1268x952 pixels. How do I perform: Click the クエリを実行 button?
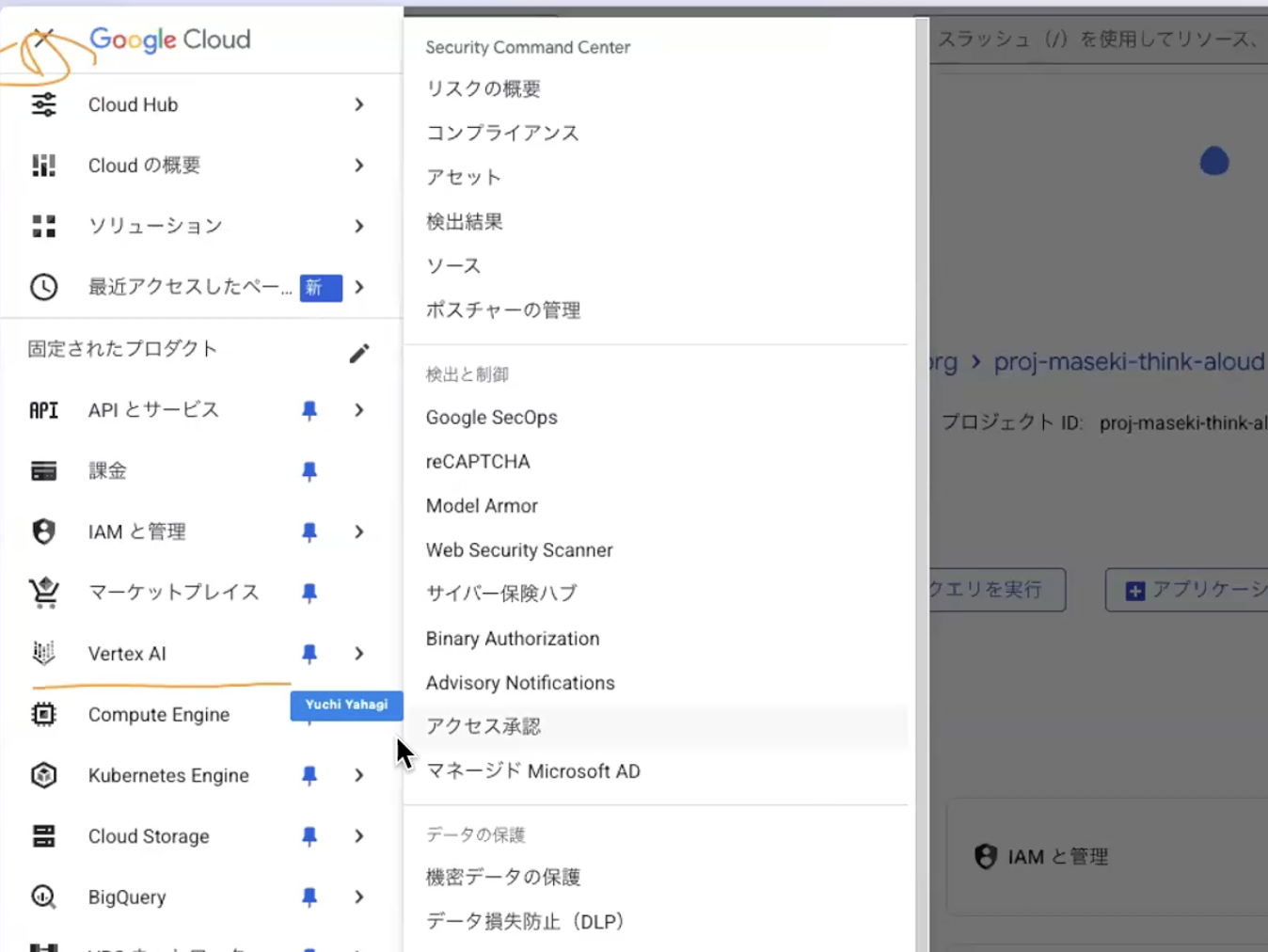pyautogui.click(x=995, y=590)
